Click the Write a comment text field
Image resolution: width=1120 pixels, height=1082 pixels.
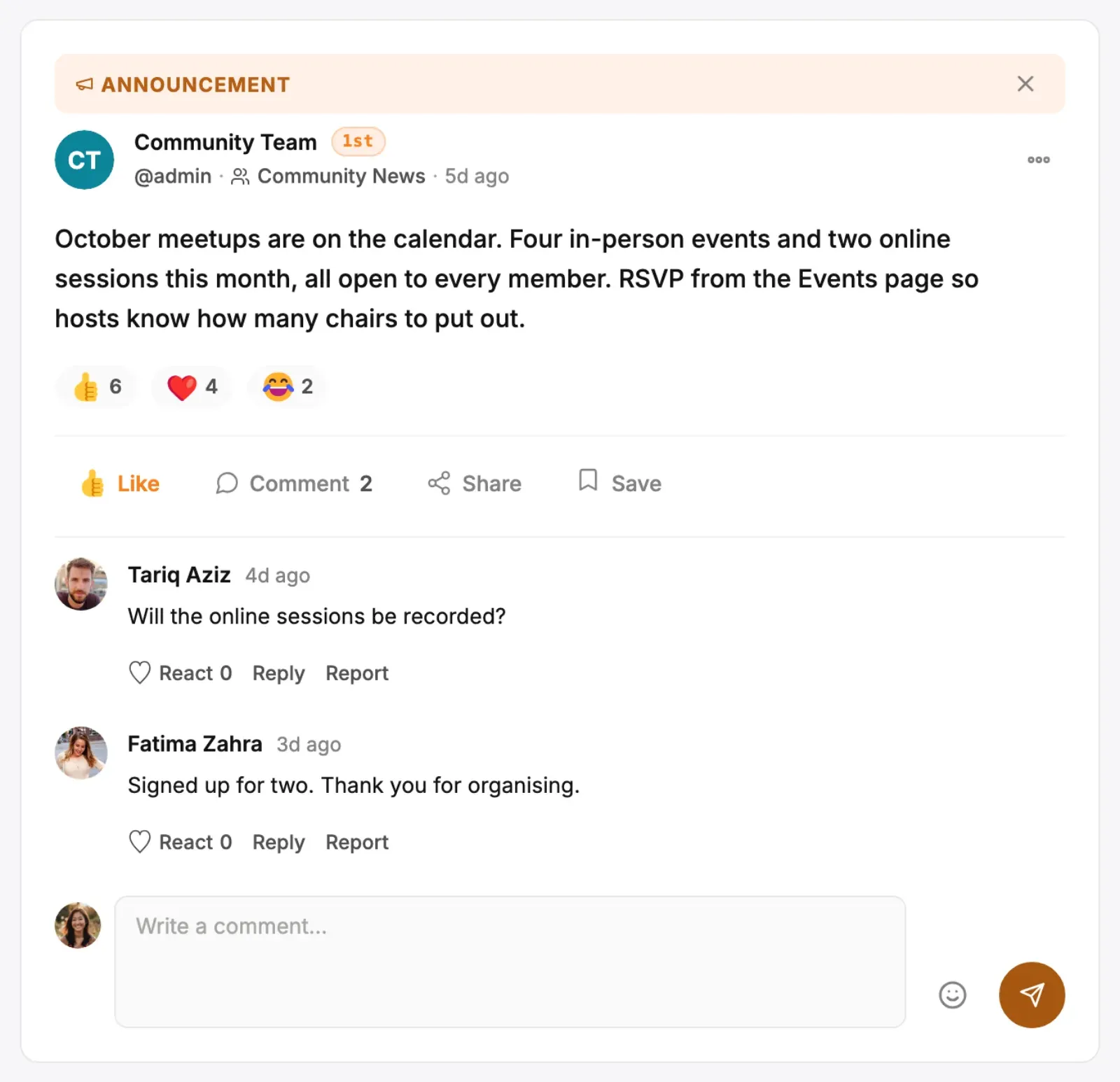pyautogui.click(x=510, y=962)
